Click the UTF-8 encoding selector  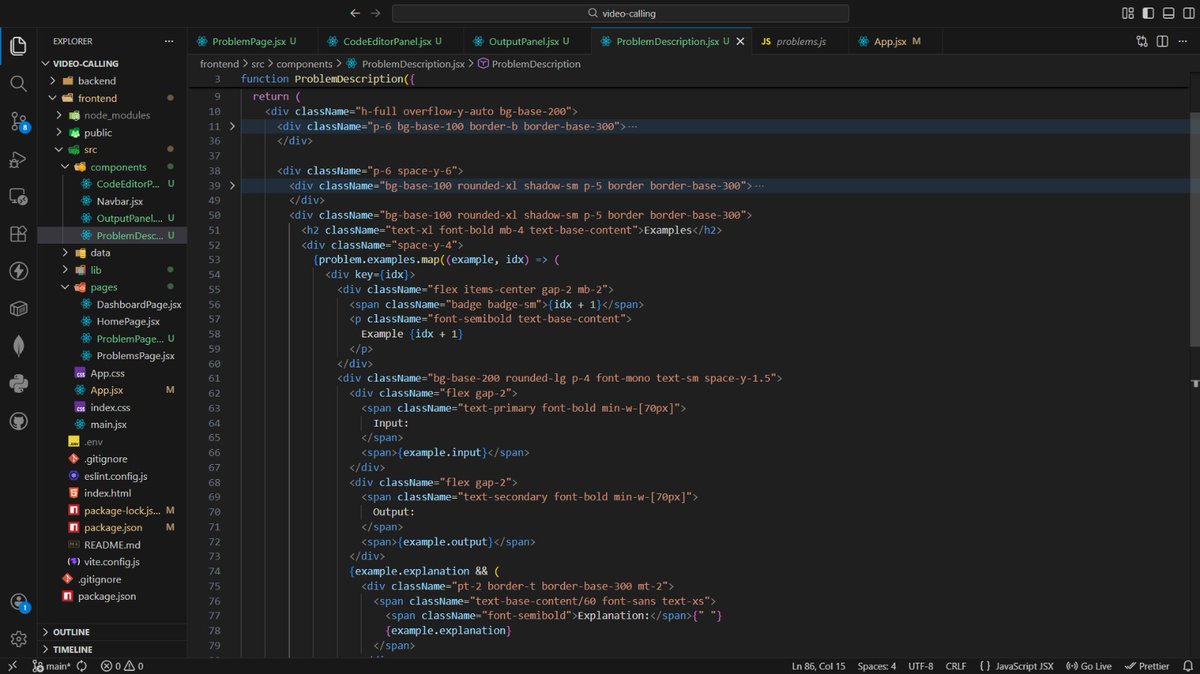920,666
